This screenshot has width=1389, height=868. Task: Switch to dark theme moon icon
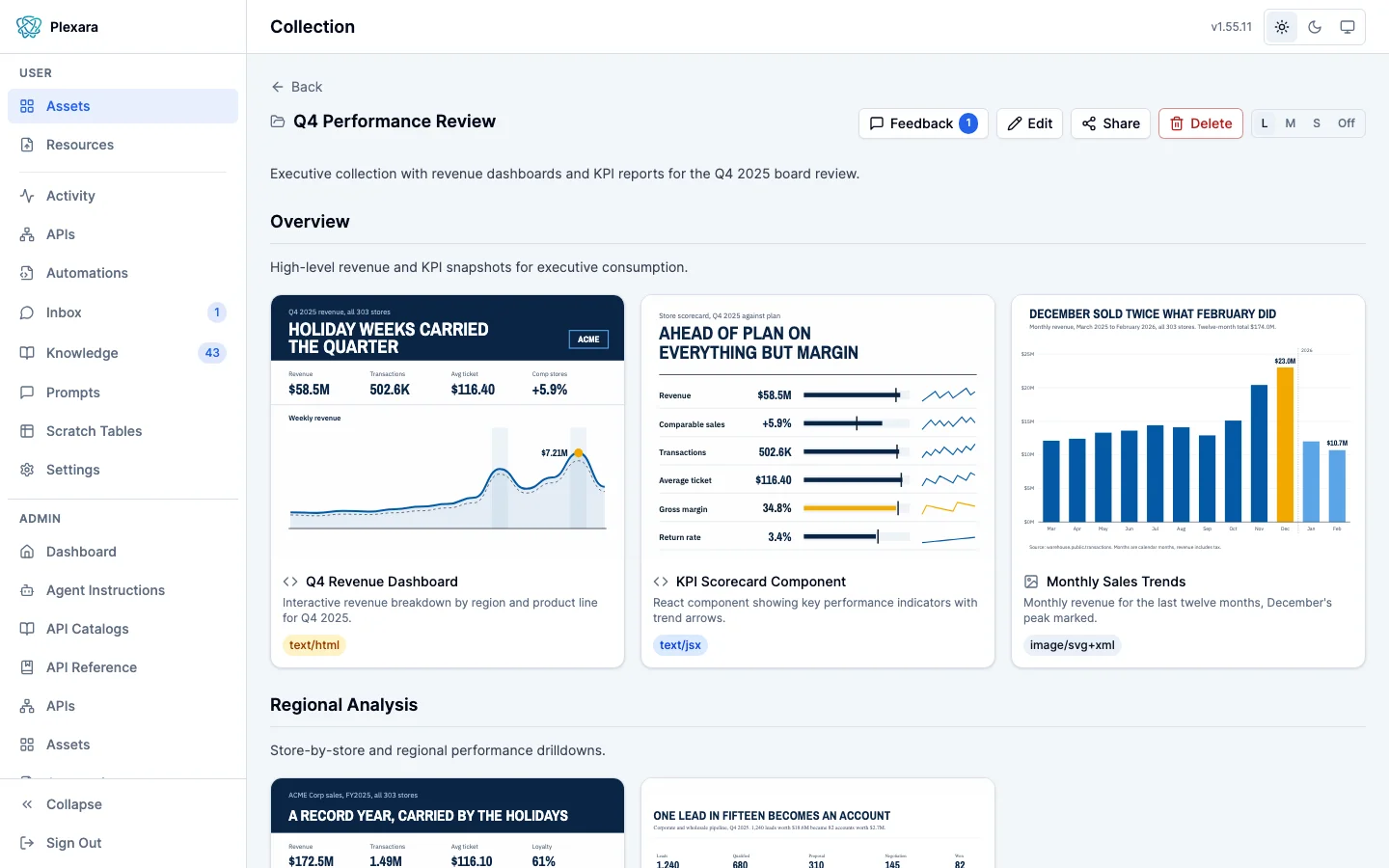click(x=1315, y=27)
